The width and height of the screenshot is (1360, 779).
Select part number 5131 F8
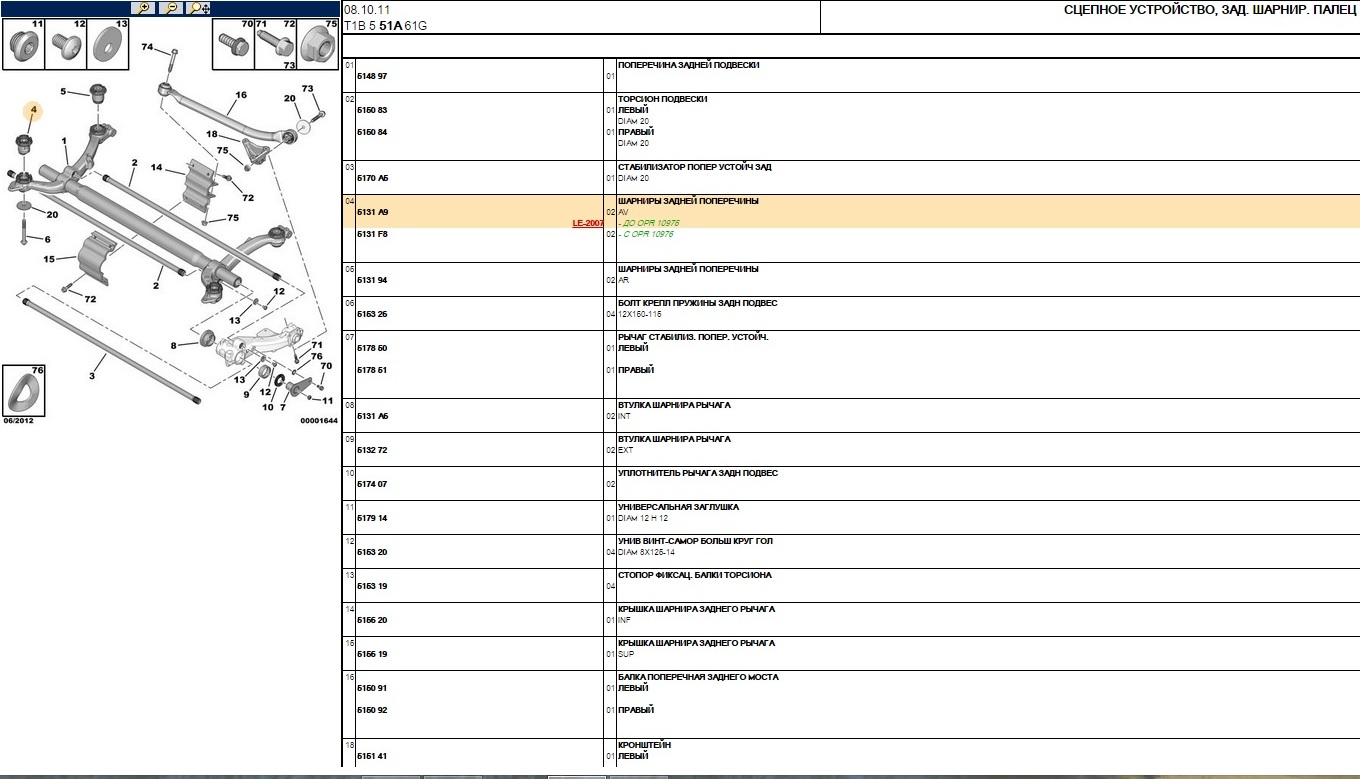click(x=372, y=234)
